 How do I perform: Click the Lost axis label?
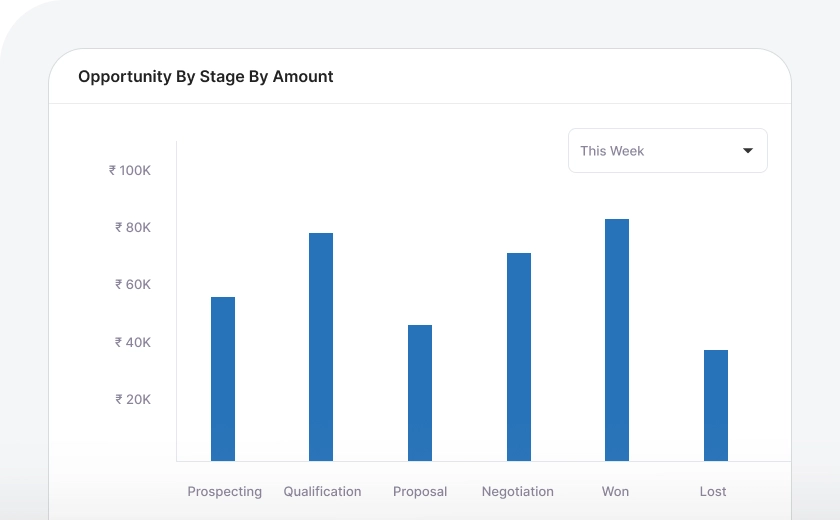point(713,491)
